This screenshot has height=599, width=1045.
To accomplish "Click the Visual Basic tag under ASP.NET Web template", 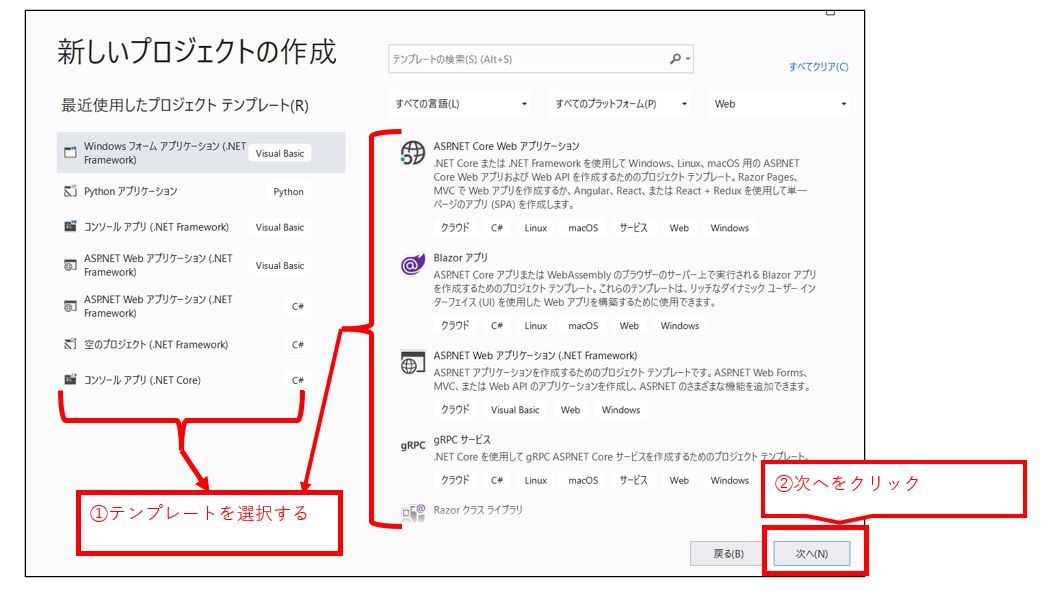I will tap(515, 410).
